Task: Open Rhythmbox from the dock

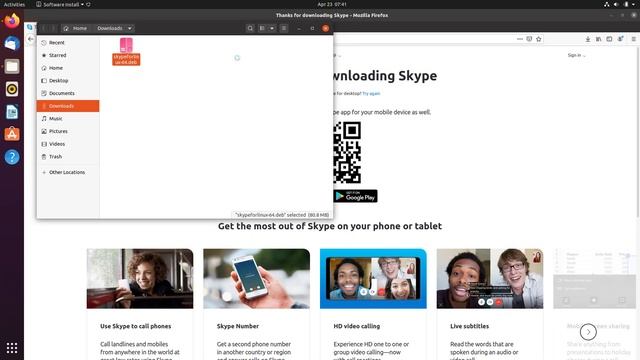Action: pos(12,89)
